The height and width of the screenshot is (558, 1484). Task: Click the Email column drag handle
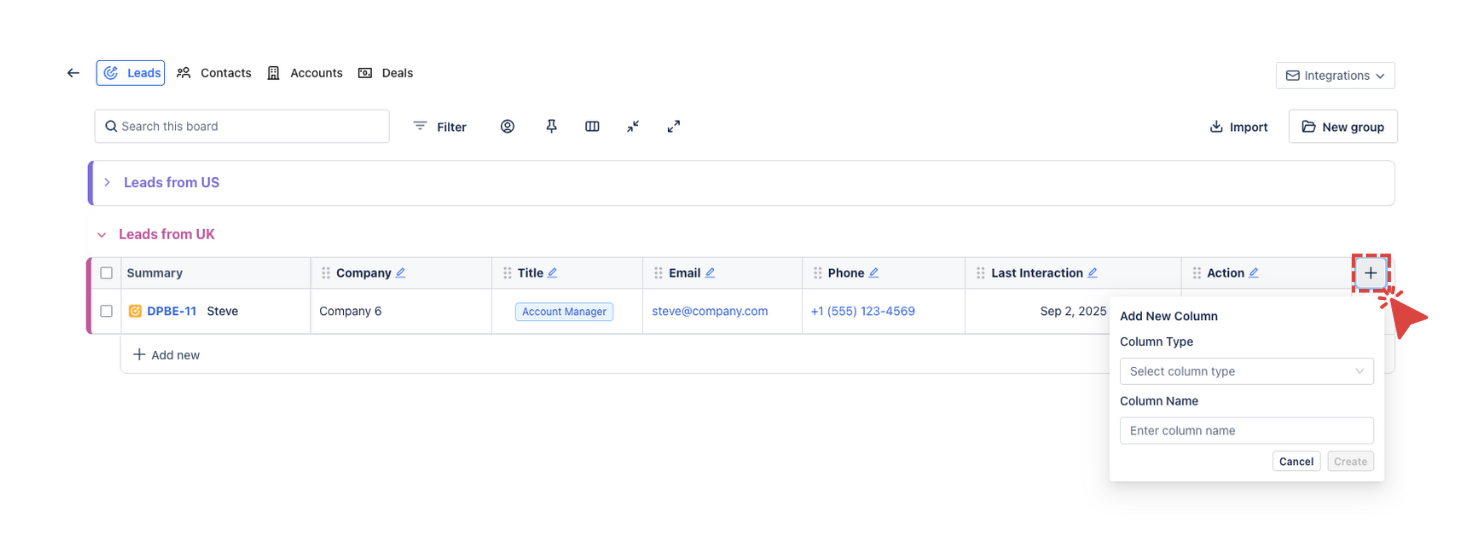(x=658, y=273)
